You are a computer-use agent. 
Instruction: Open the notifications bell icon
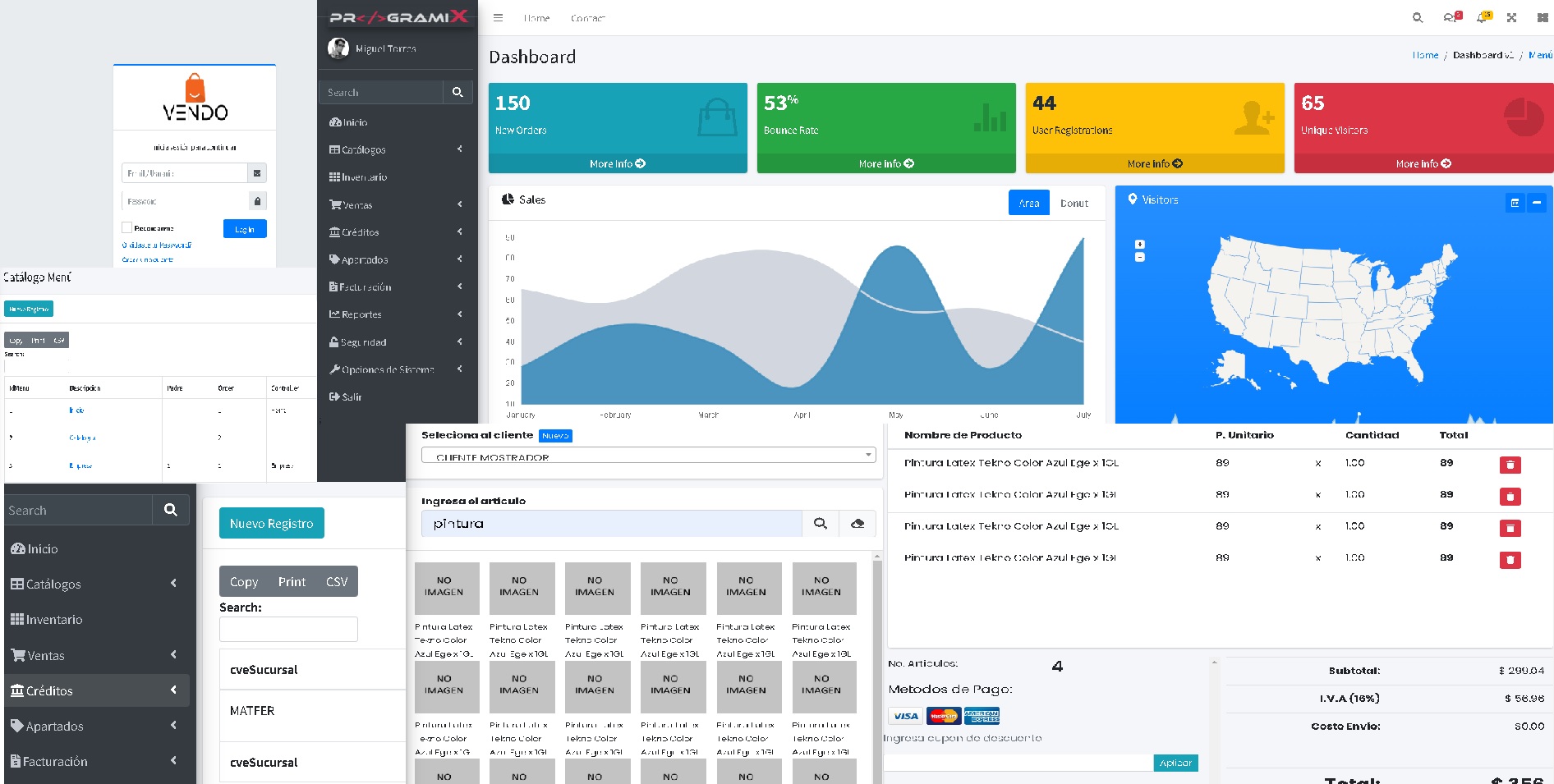[x=1483, y=17]
